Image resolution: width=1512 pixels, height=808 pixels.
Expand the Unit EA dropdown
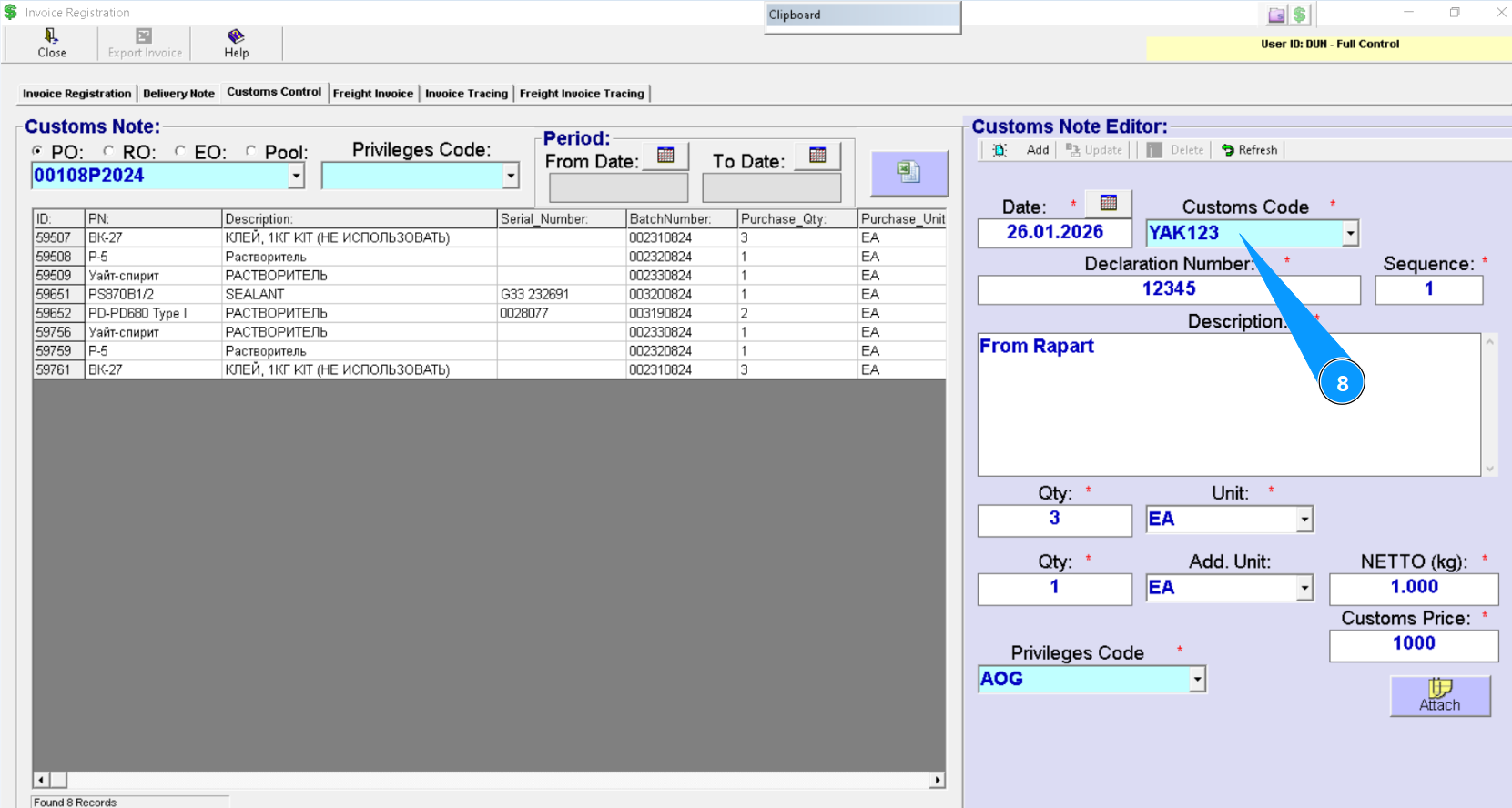click(1304, 519)
